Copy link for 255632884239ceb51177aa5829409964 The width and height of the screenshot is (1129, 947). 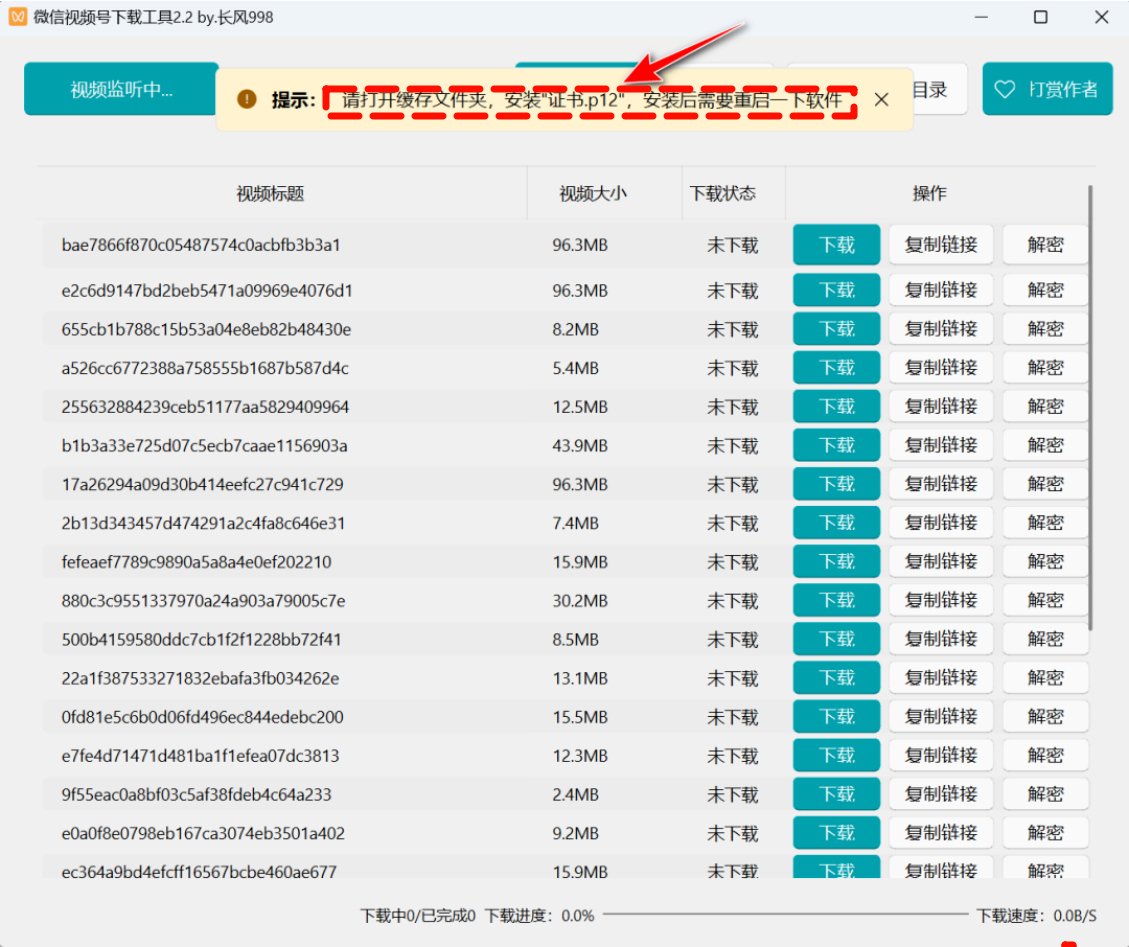pyautogui.click(x=941, y=407)
